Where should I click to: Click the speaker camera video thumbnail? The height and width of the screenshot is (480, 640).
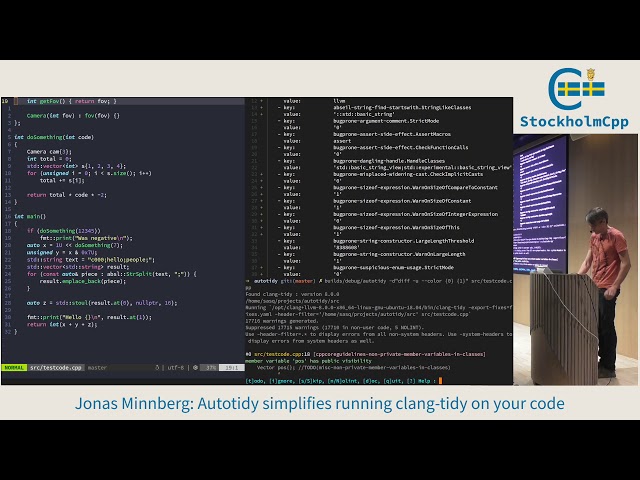(x=576, y=260)
